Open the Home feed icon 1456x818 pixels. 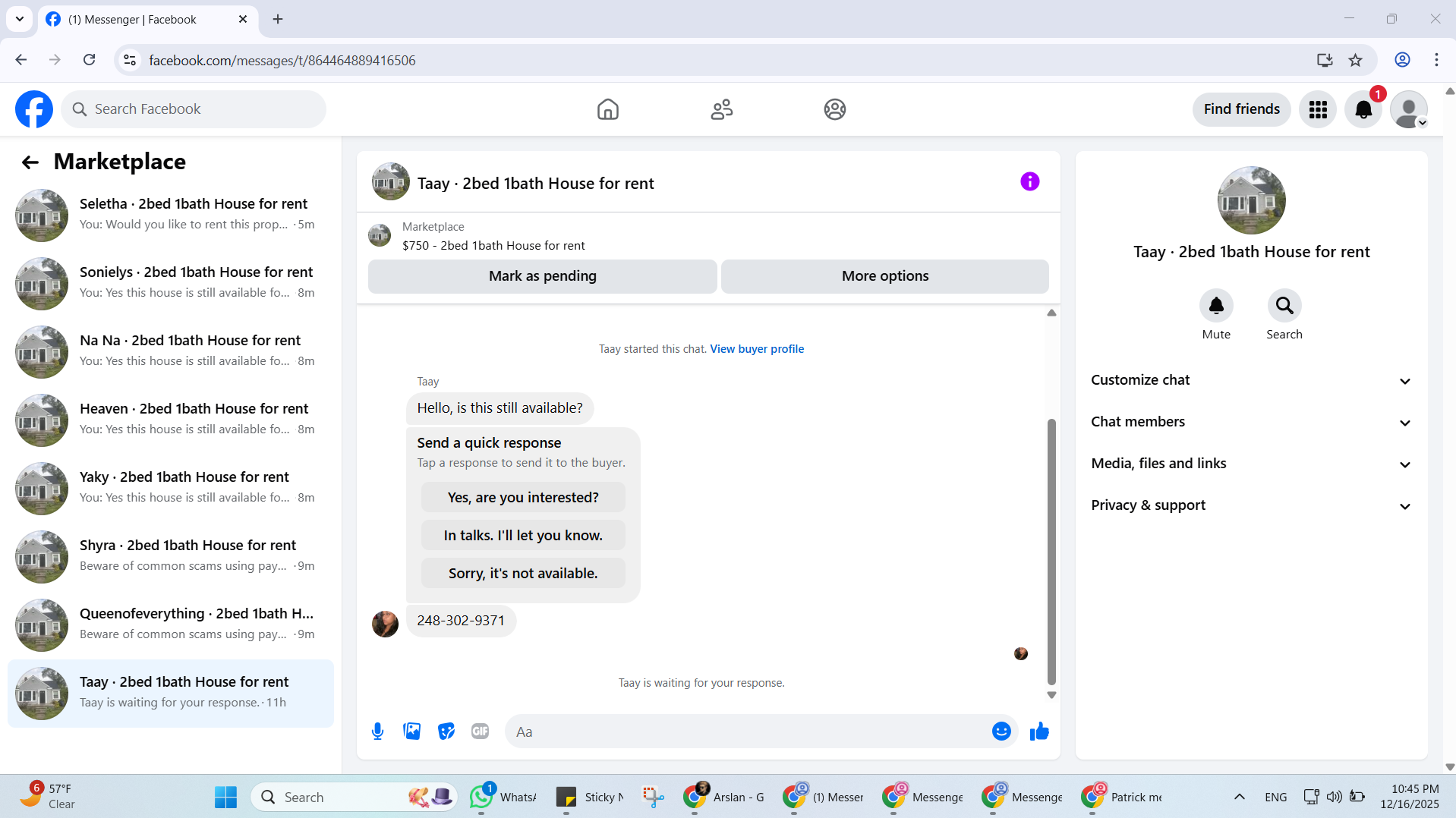coord(607,109)
